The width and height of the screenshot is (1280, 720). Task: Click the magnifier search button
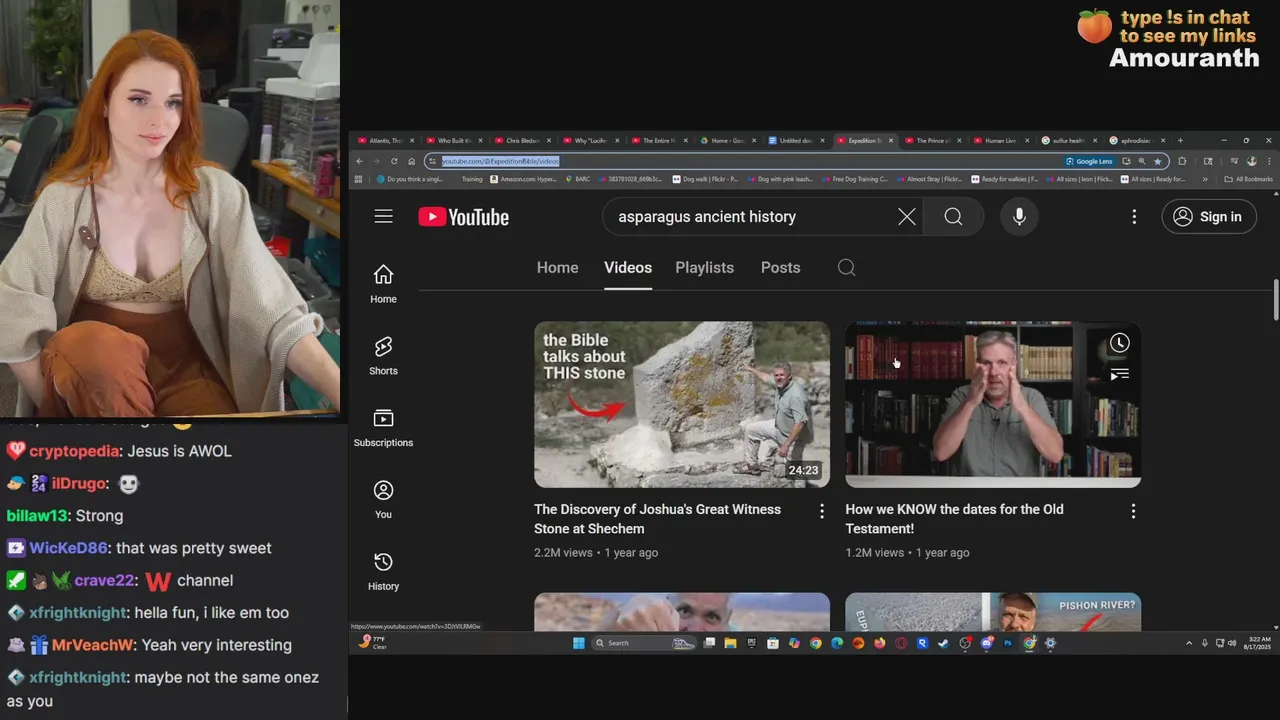[953, 217]
